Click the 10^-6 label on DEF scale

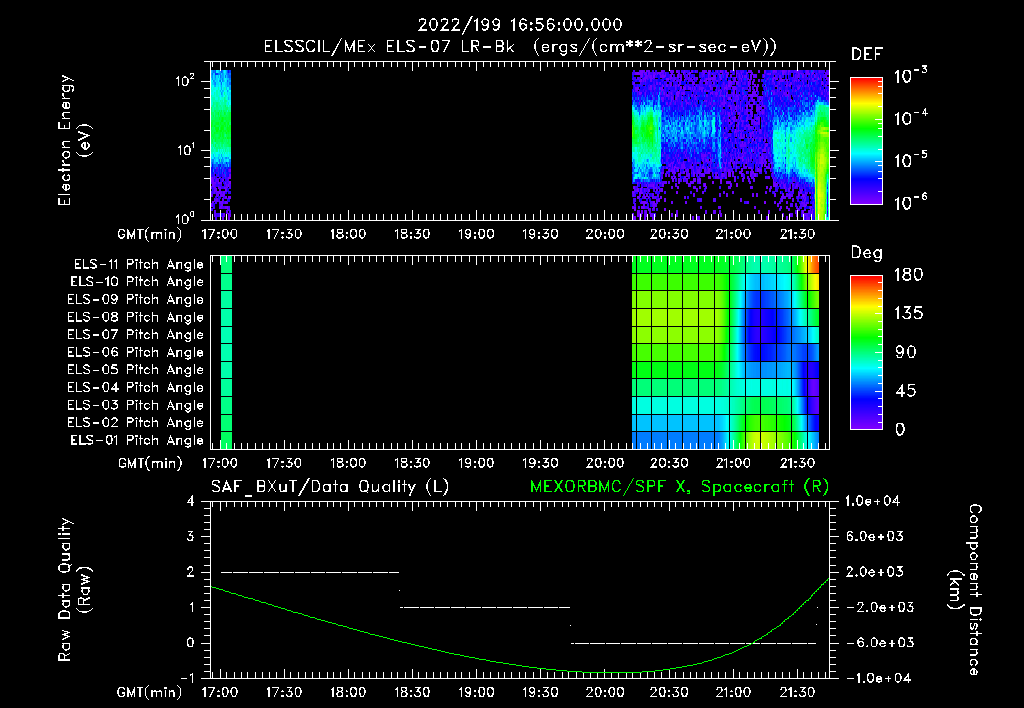click(910, 202)
